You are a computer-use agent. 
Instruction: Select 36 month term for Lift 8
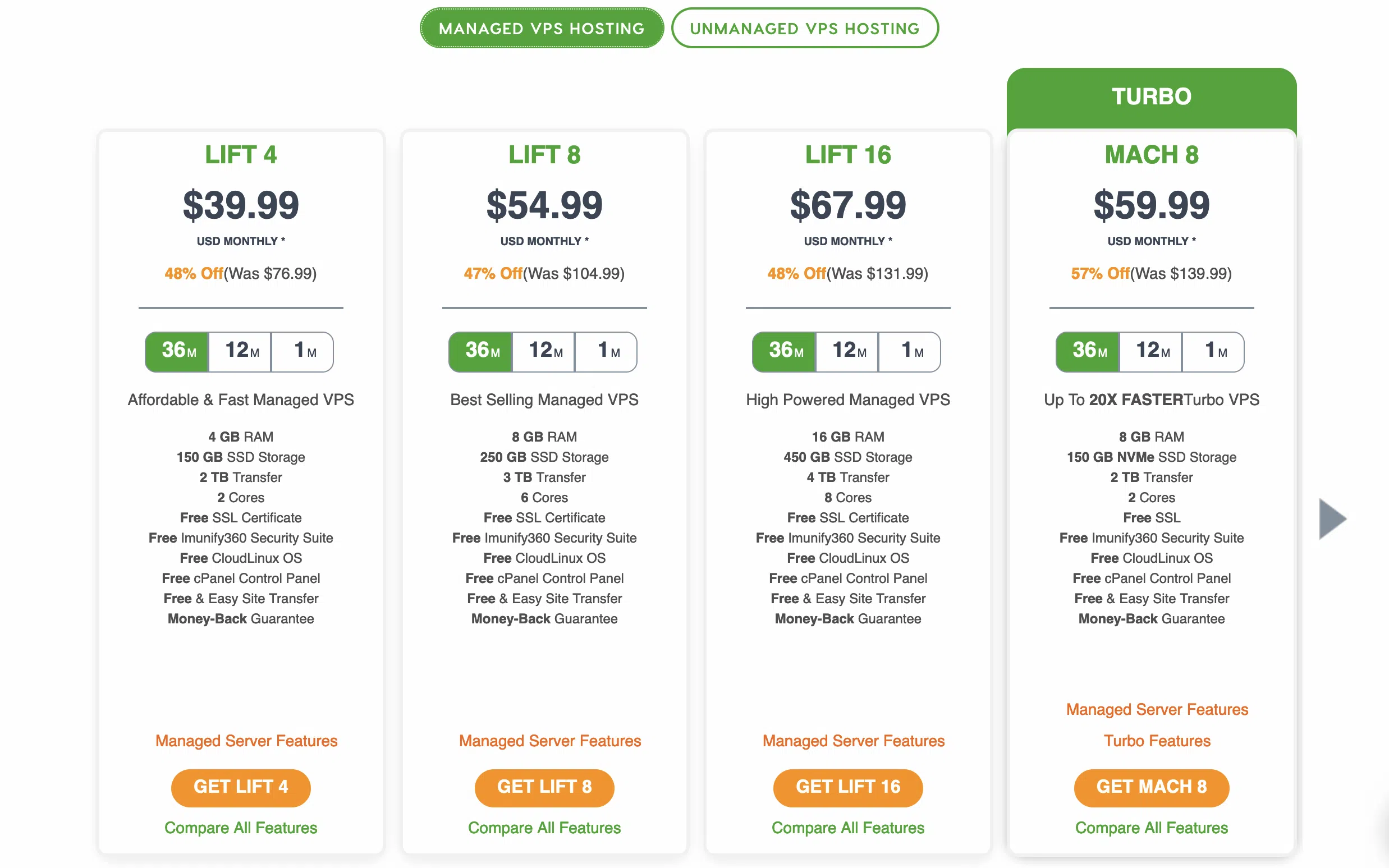pyautogui.click(x=481, y=351)
